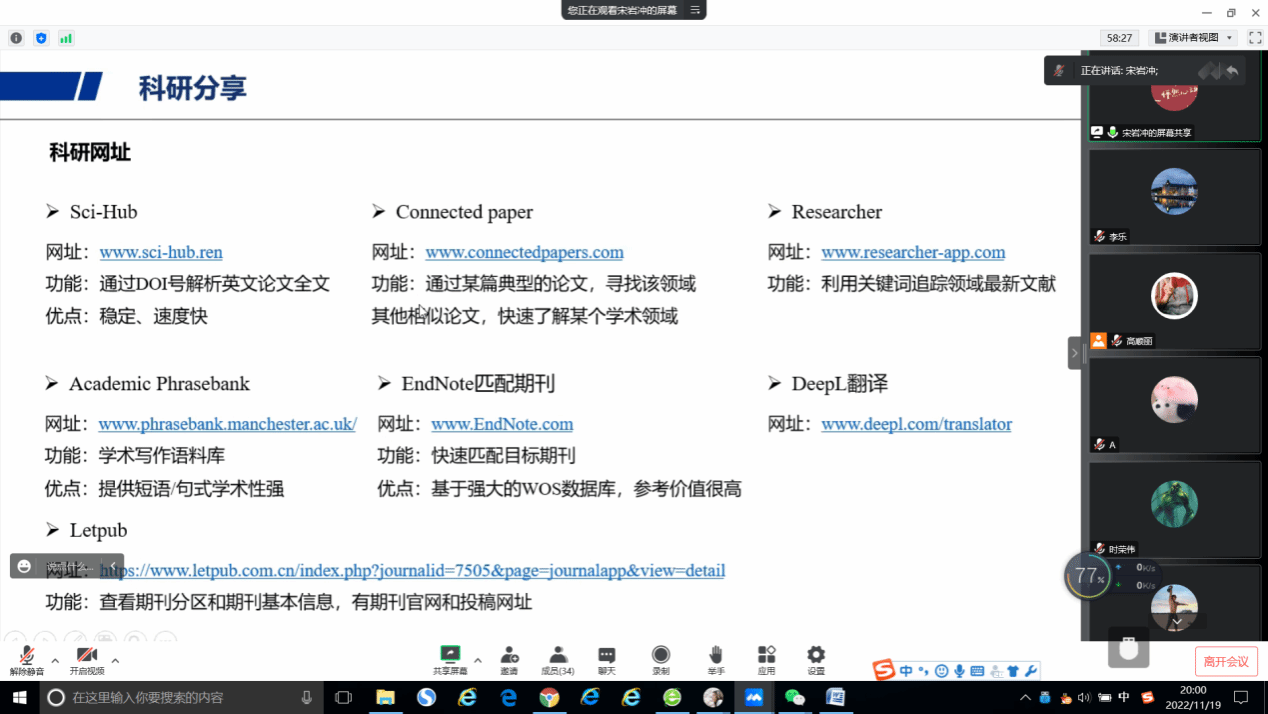Collapse the participant video side panel
This screenshot has height=714, width=1268.
point(1075,353)
